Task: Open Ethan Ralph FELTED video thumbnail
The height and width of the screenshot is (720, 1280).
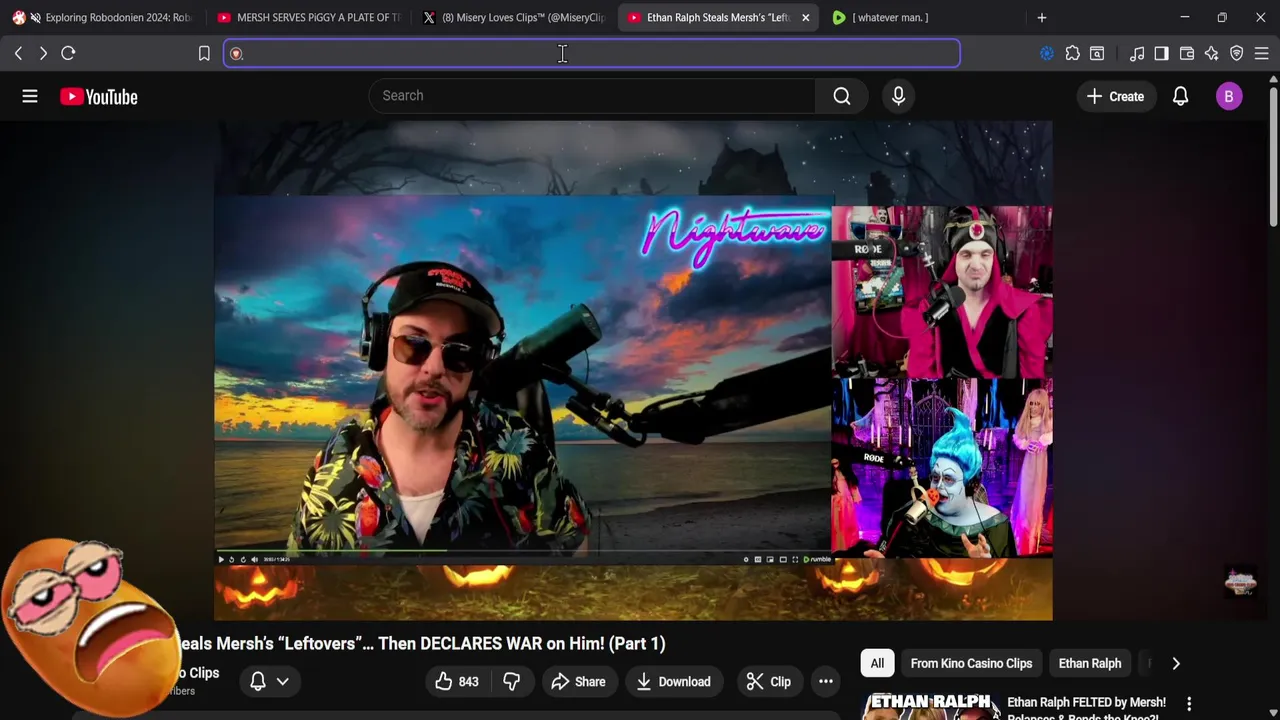Action: (931, 706)
